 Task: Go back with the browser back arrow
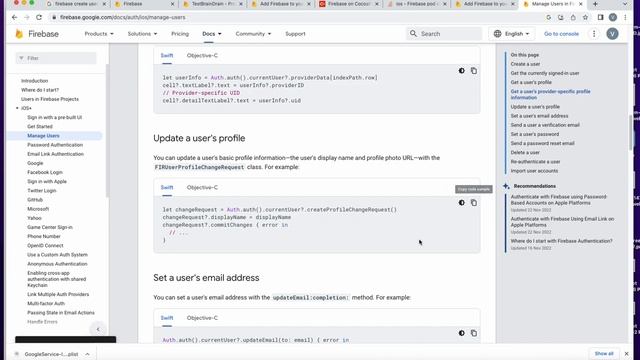(x=15, y=18)
